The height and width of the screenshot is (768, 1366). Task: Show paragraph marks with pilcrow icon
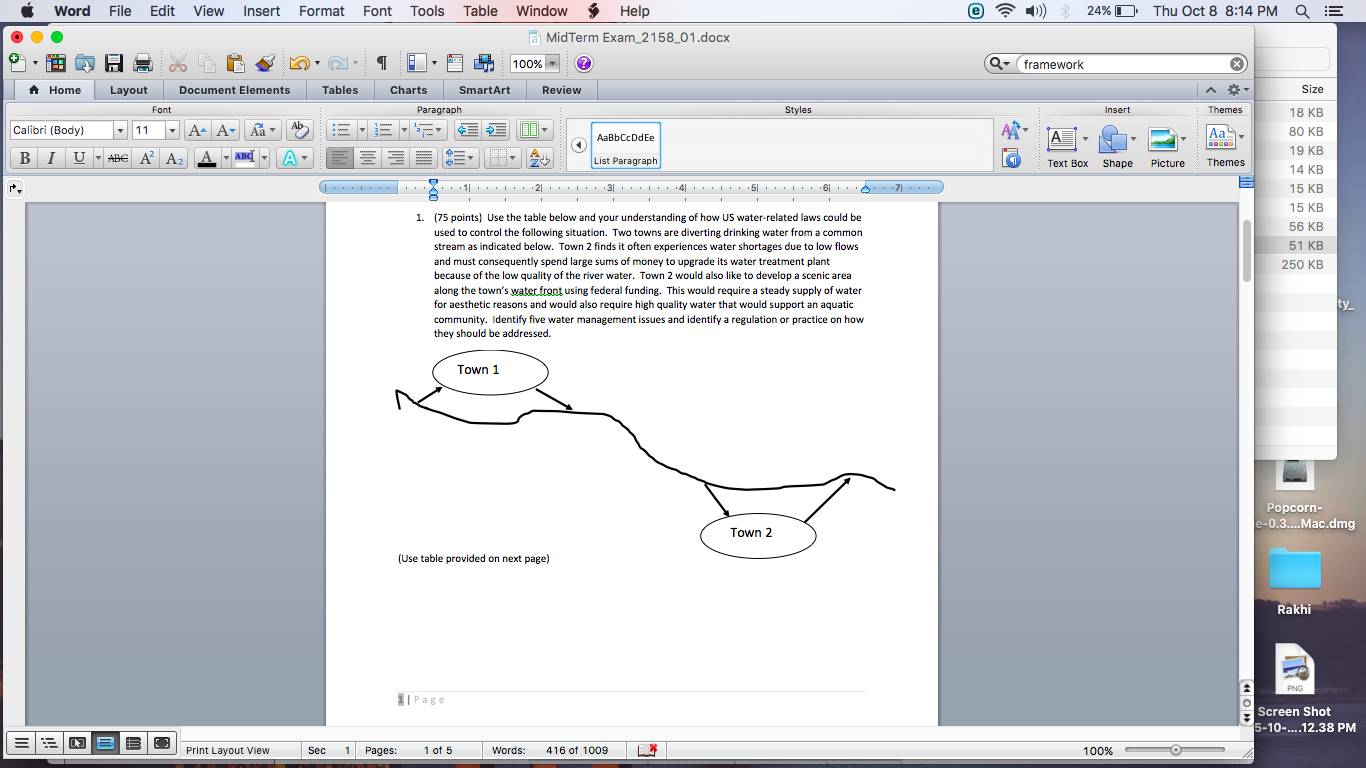(x=381, y=63)
